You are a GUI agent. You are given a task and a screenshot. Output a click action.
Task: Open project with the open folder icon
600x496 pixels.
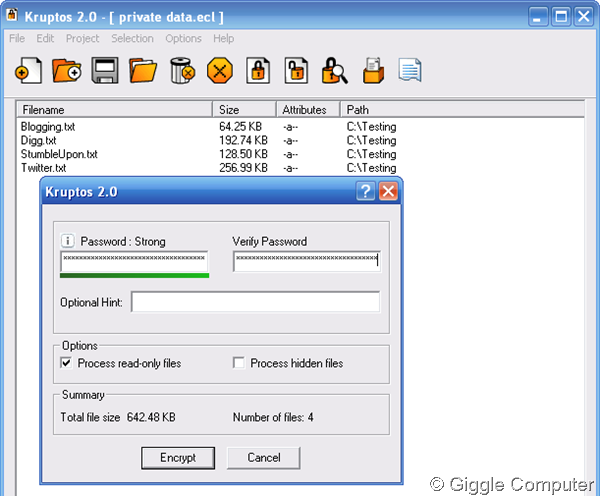(x=143, y=70)
